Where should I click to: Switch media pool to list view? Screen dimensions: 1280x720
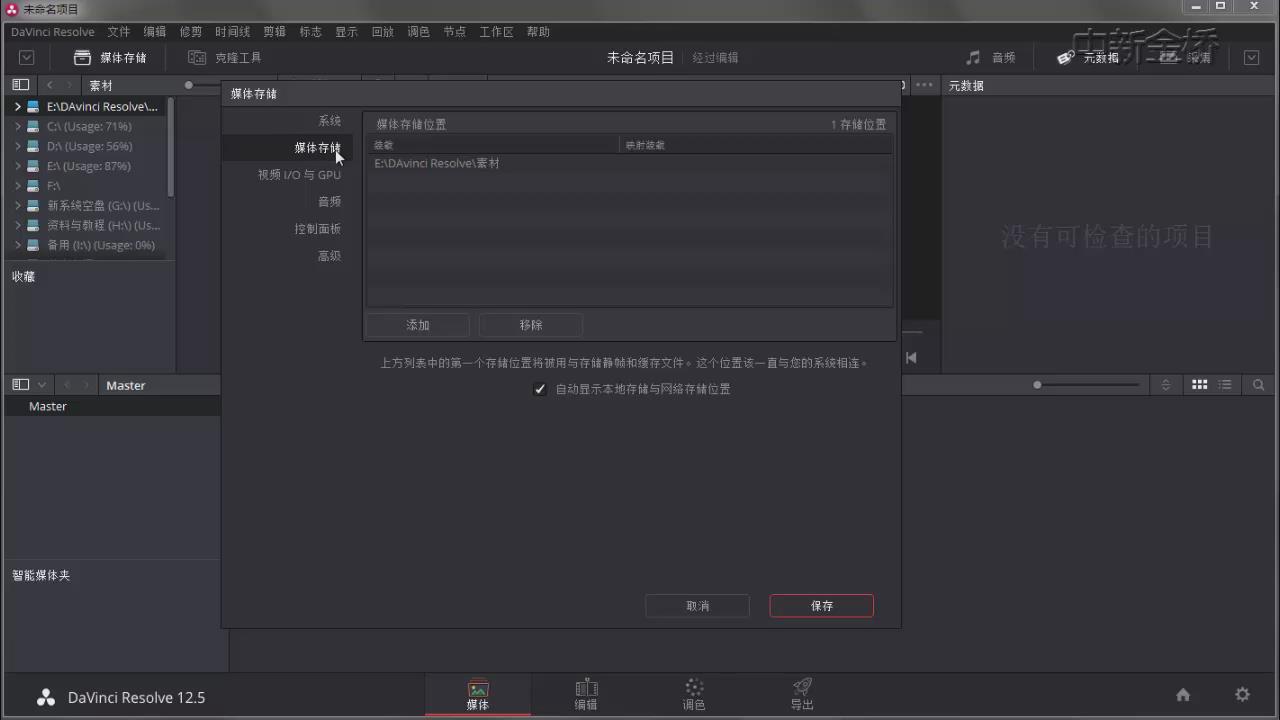point(1225,384)
